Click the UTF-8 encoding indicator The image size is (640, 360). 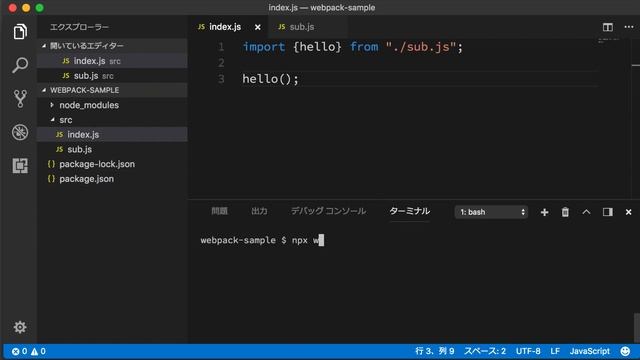pos(528,351)
